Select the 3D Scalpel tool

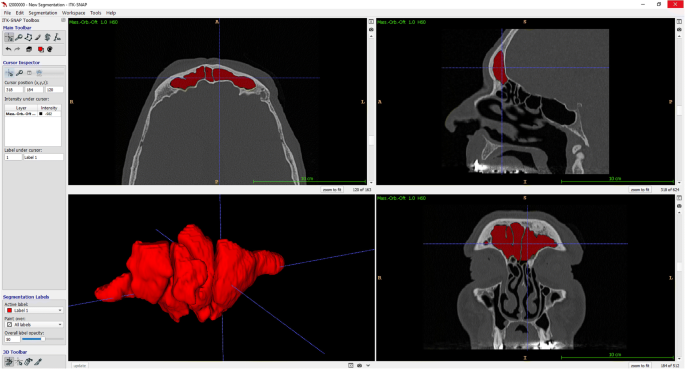[x=38, y=362]
